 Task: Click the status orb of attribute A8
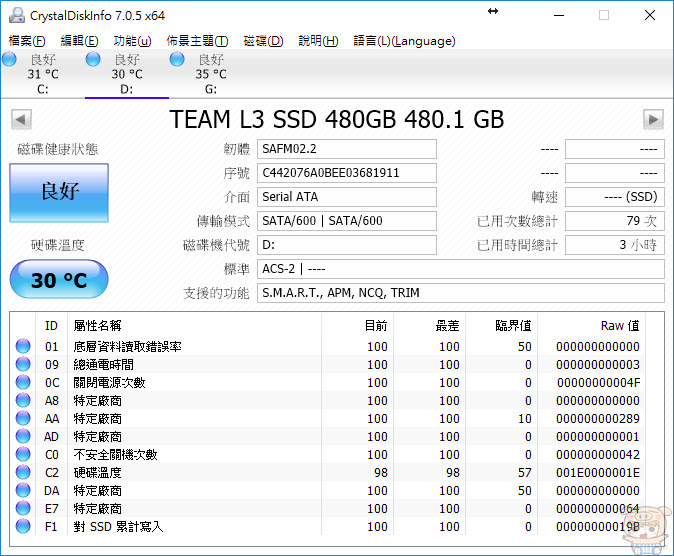click(23, 400)
